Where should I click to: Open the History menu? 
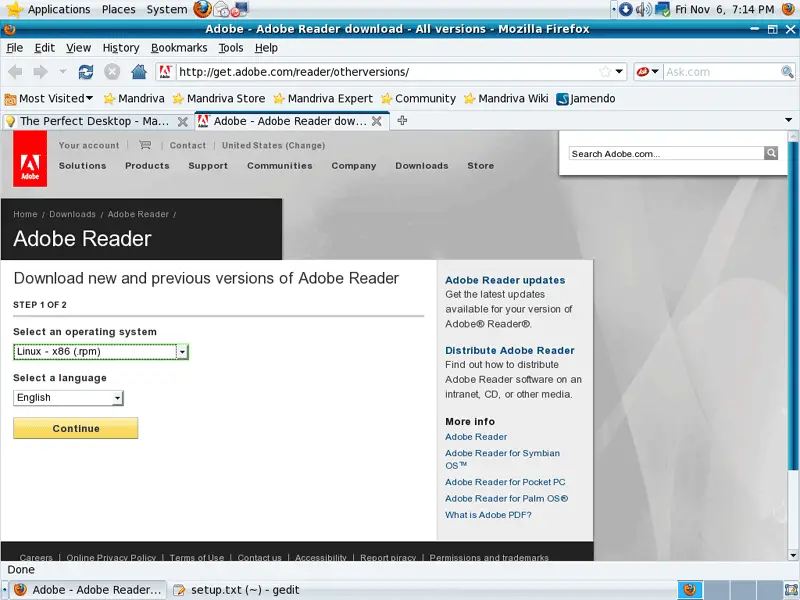point(121,48)
